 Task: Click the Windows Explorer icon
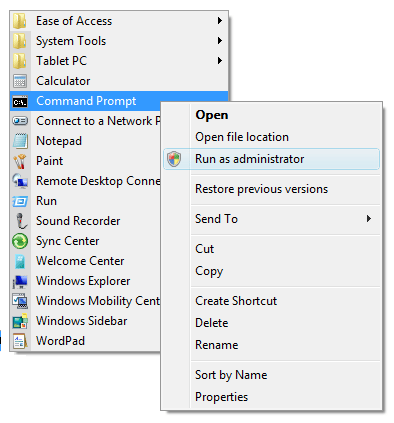[x=20, y=281]
